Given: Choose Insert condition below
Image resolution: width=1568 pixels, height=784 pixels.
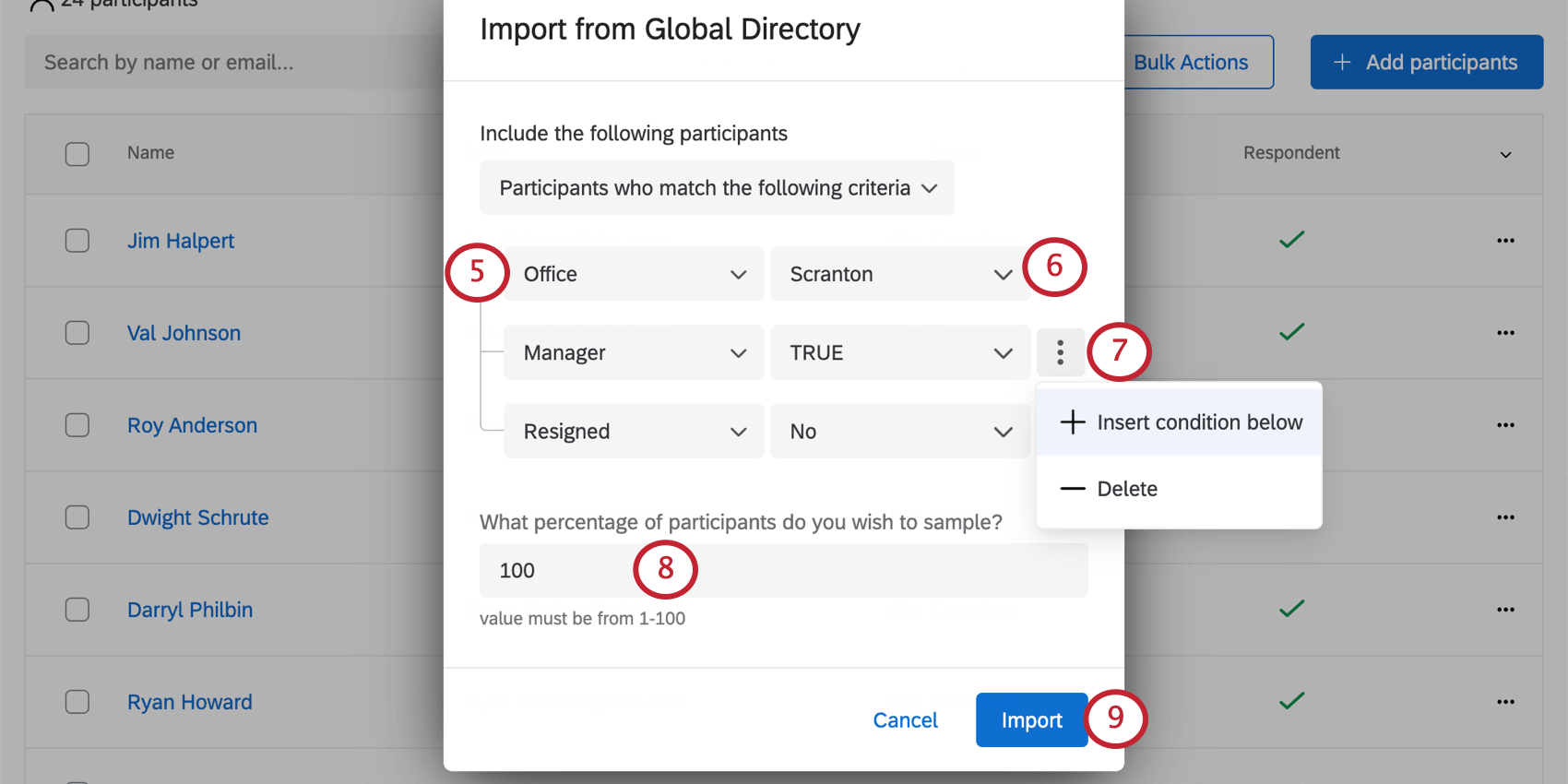Looking at the screenshot, I should [1180, 422].
